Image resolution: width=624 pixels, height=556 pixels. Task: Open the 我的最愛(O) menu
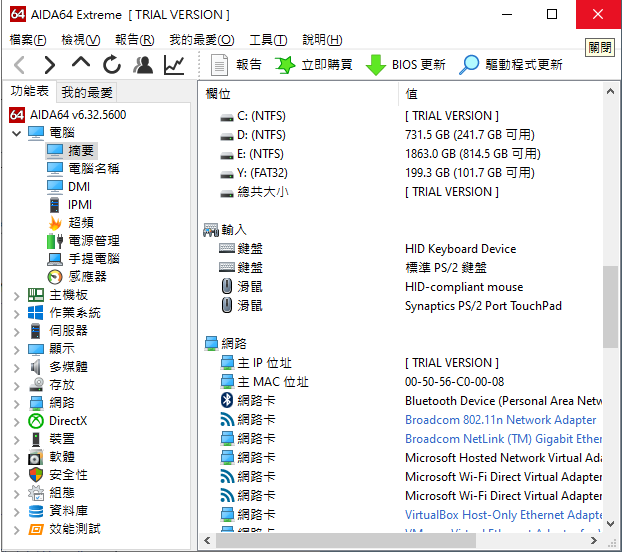[x=202, y=40]
